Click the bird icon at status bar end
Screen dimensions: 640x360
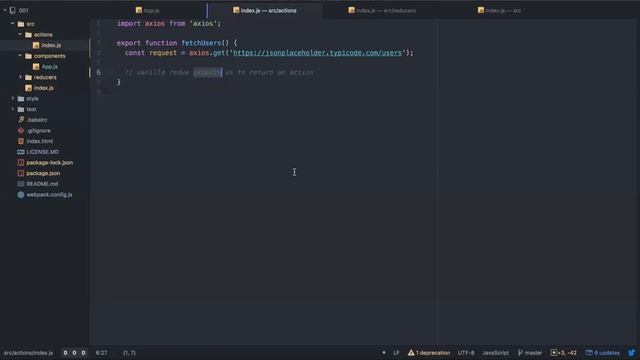(x=631, y=353)
